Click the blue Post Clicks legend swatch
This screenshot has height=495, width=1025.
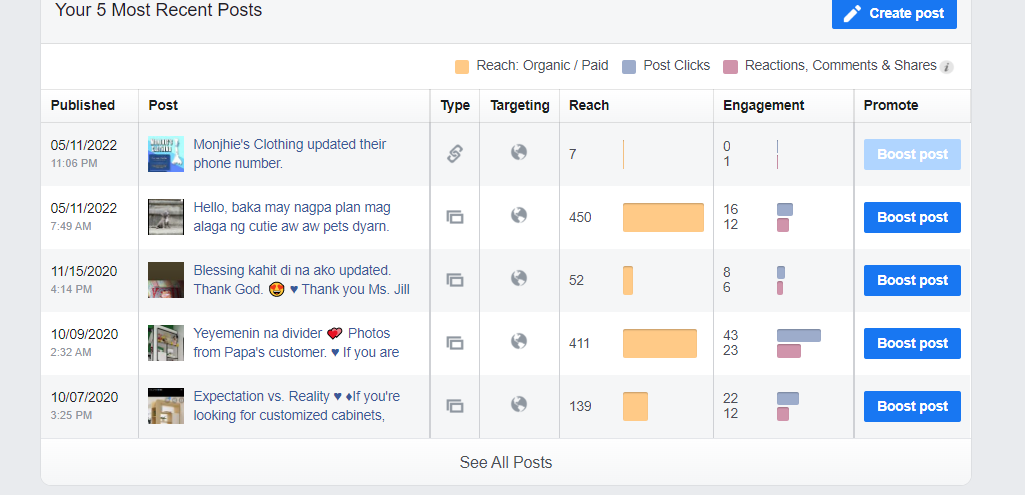(628, 67)
